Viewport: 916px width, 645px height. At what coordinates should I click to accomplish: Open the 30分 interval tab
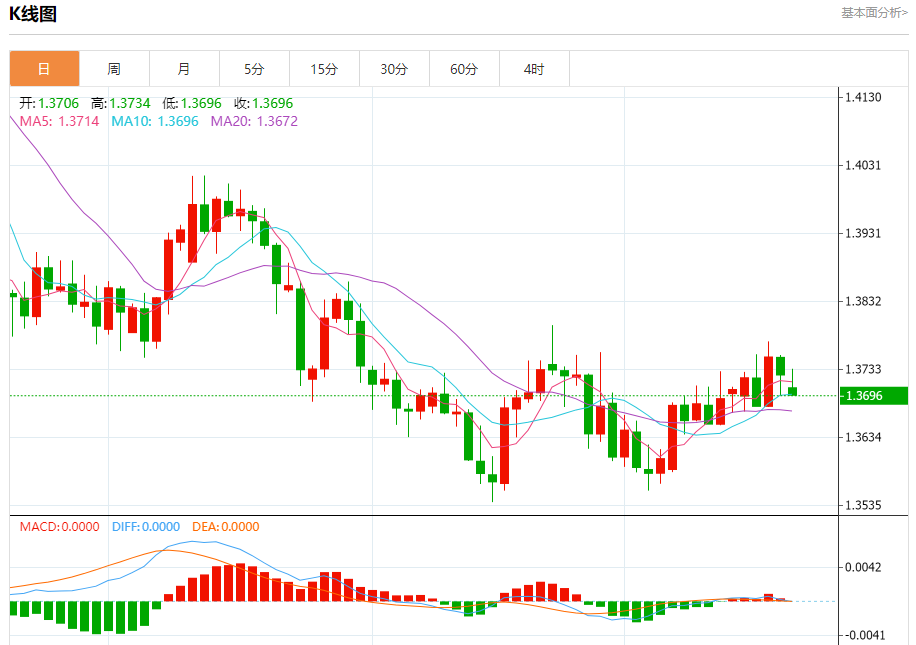click(394, 69)
